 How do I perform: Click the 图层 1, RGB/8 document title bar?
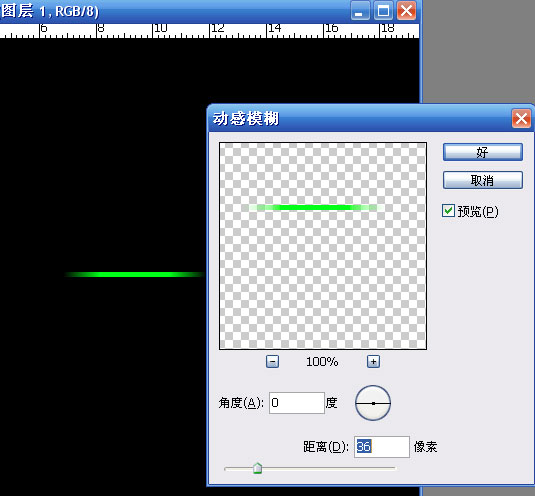click(174, 11)
